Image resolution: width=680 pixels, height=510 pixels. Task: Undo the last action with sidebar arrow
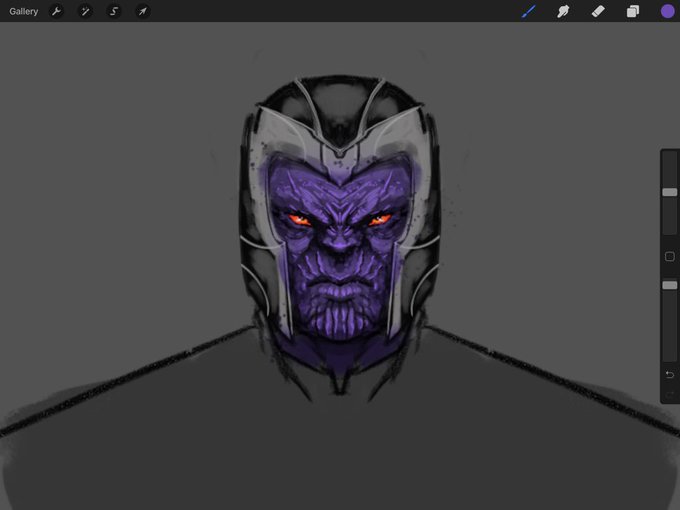click(670, 374)
